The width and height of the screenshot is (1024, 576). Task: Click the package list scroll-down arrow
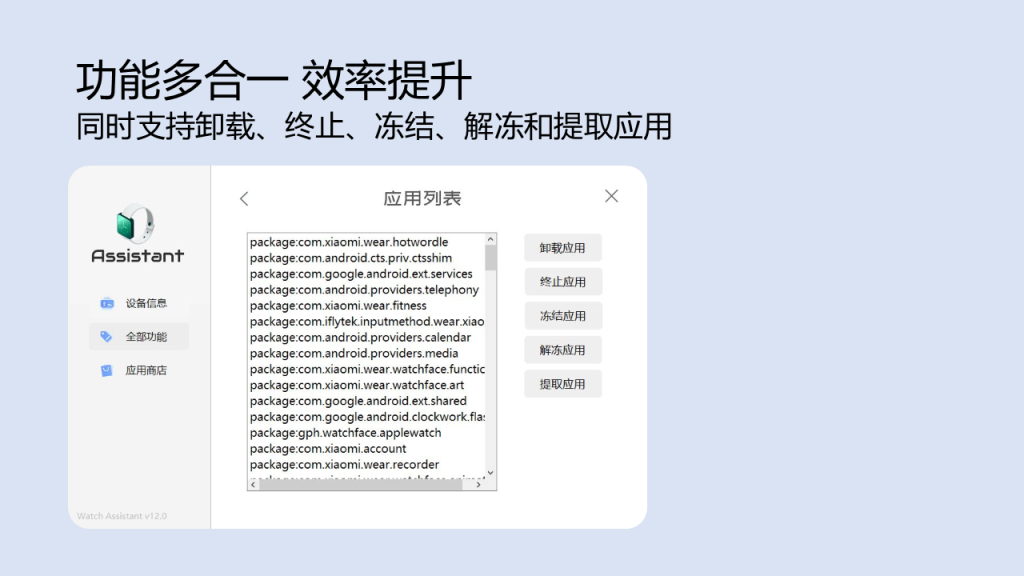click(x=491, y=471)
